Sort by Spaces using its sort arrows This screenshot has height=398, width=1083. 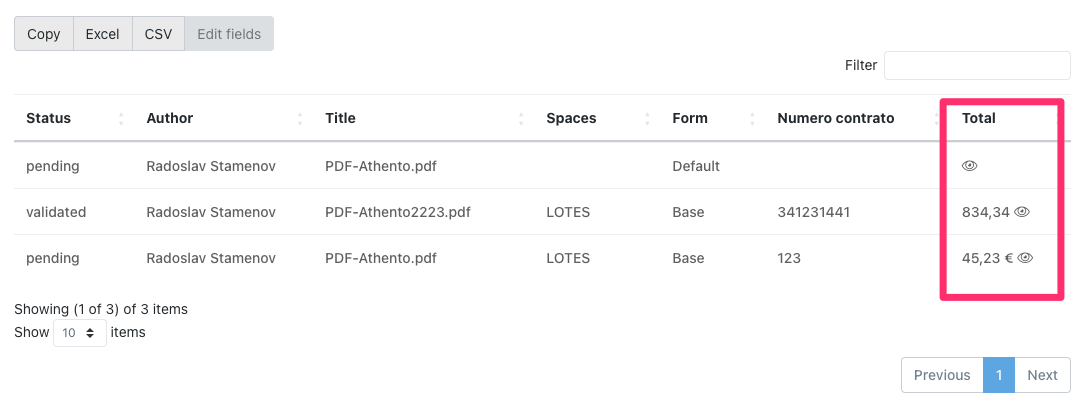pyautogui.click(x=647, y=119)
